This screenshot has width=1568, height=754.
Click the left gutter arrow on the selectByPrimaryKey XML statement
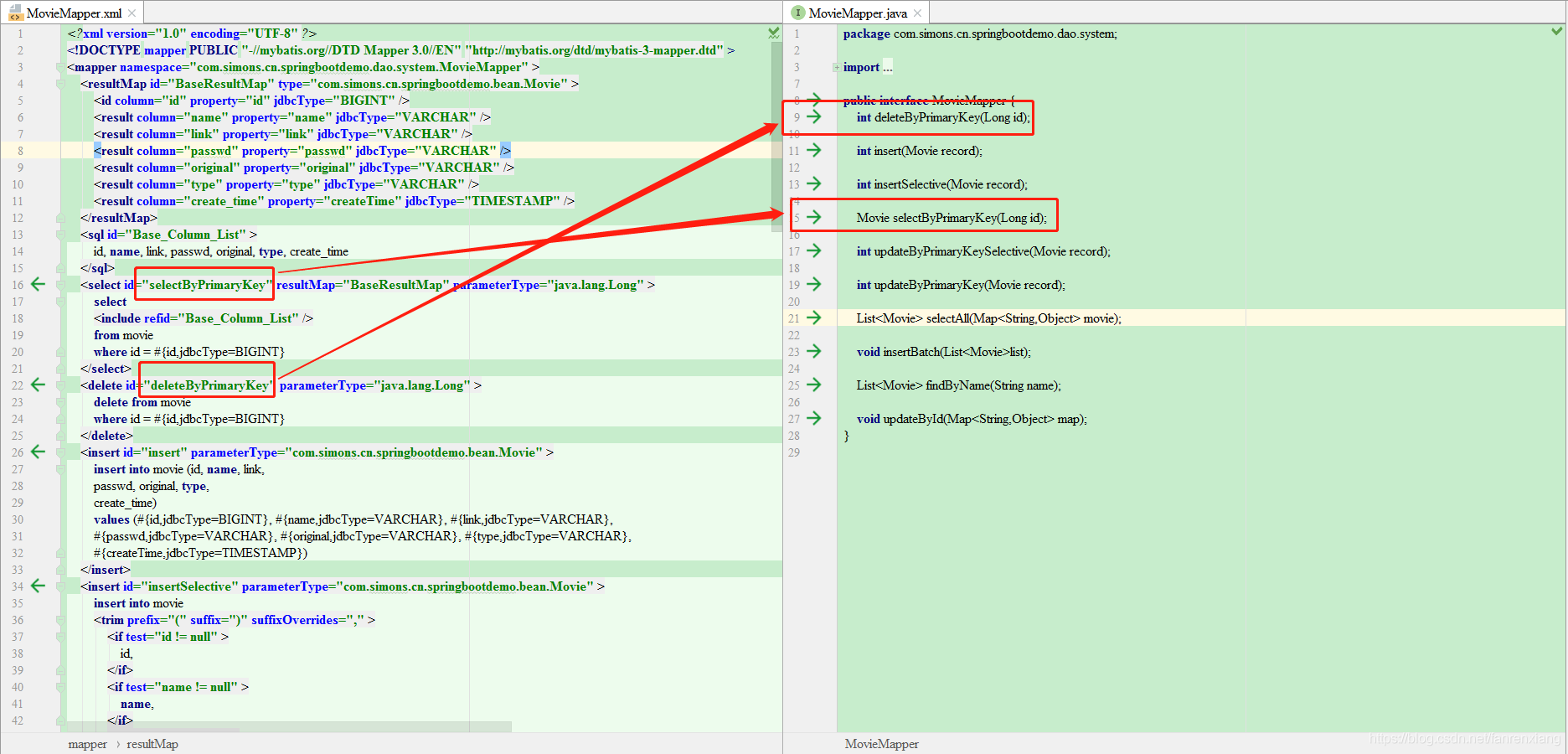pyautogui.click(x=38, y=284)
